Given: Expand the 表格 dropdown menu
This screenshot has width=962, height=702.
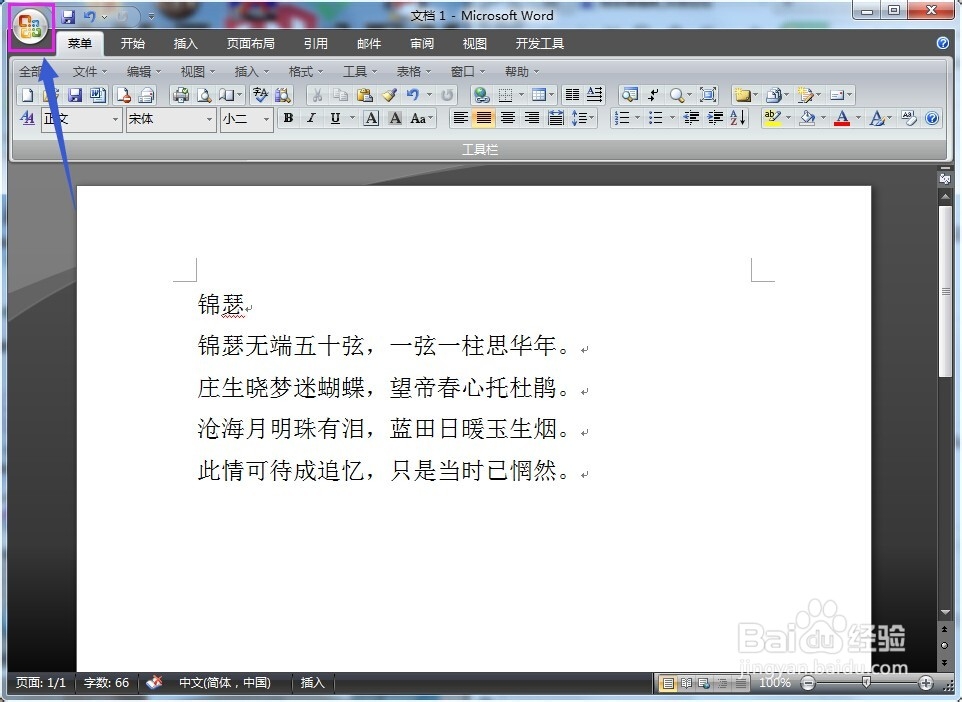Looking at the screenshot, I should coord(414,72).
